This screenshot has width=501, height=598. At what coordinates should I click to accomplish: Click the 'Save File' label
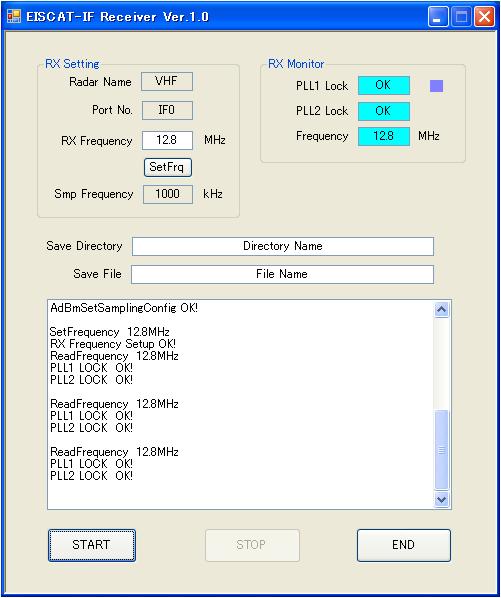97,274
